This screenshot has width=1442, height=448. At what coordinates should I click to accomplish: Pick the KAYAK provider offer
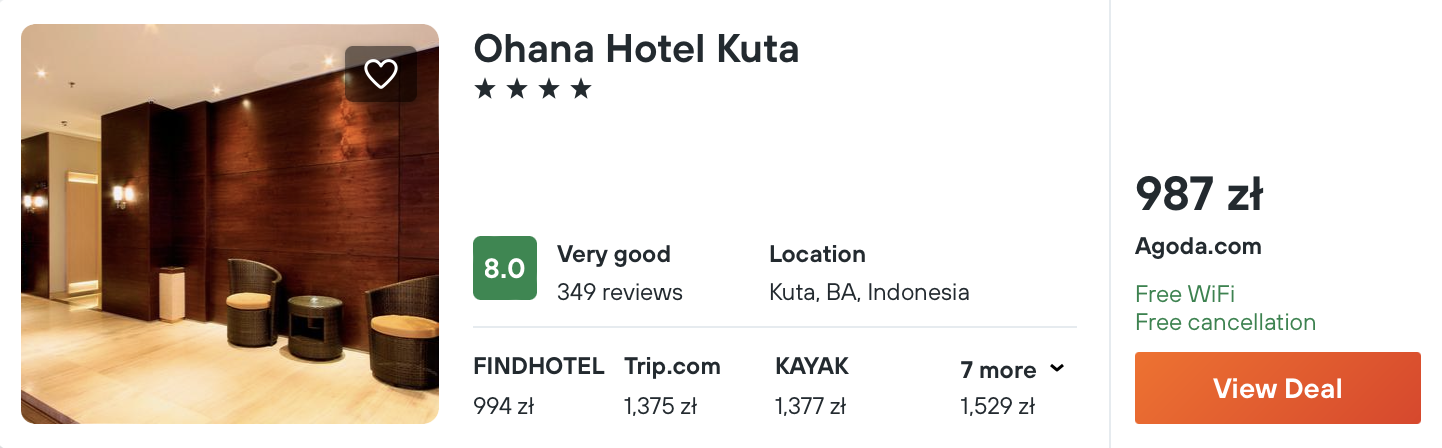click(811, 367)
